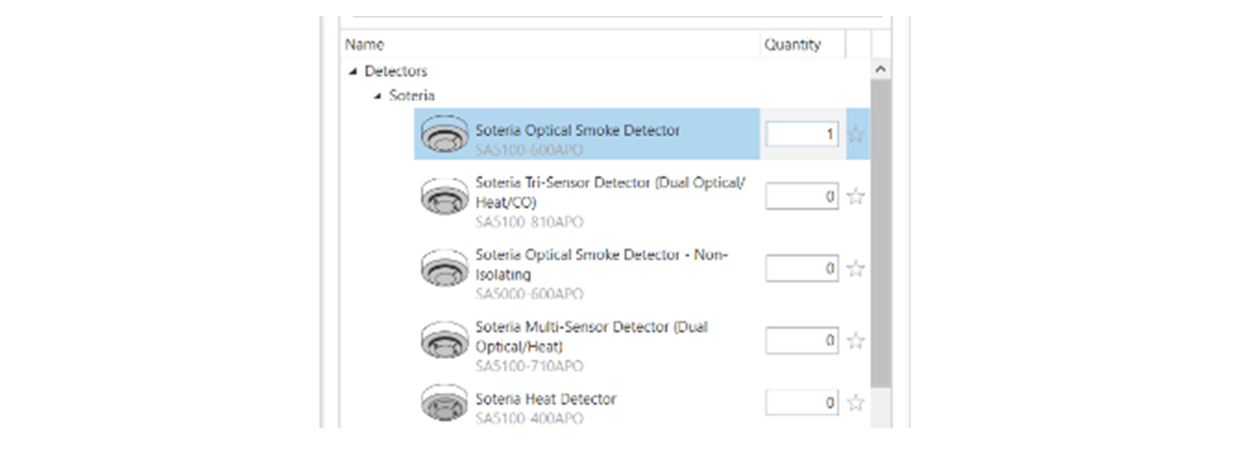
Task: Click part number SA5100-400APO
Action: coord(529,418)
